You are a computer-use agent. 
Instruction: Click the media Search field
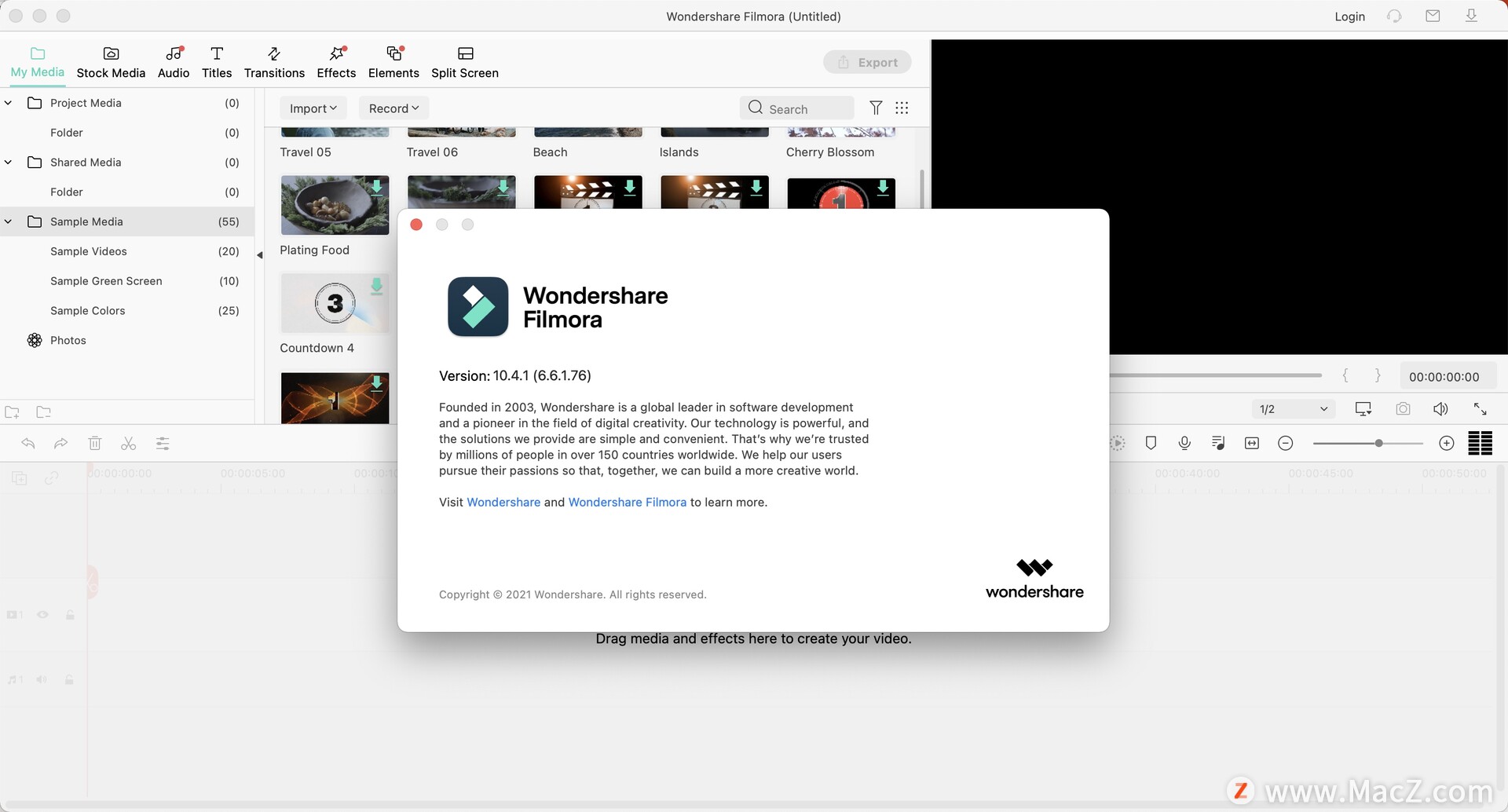[796, 108]
